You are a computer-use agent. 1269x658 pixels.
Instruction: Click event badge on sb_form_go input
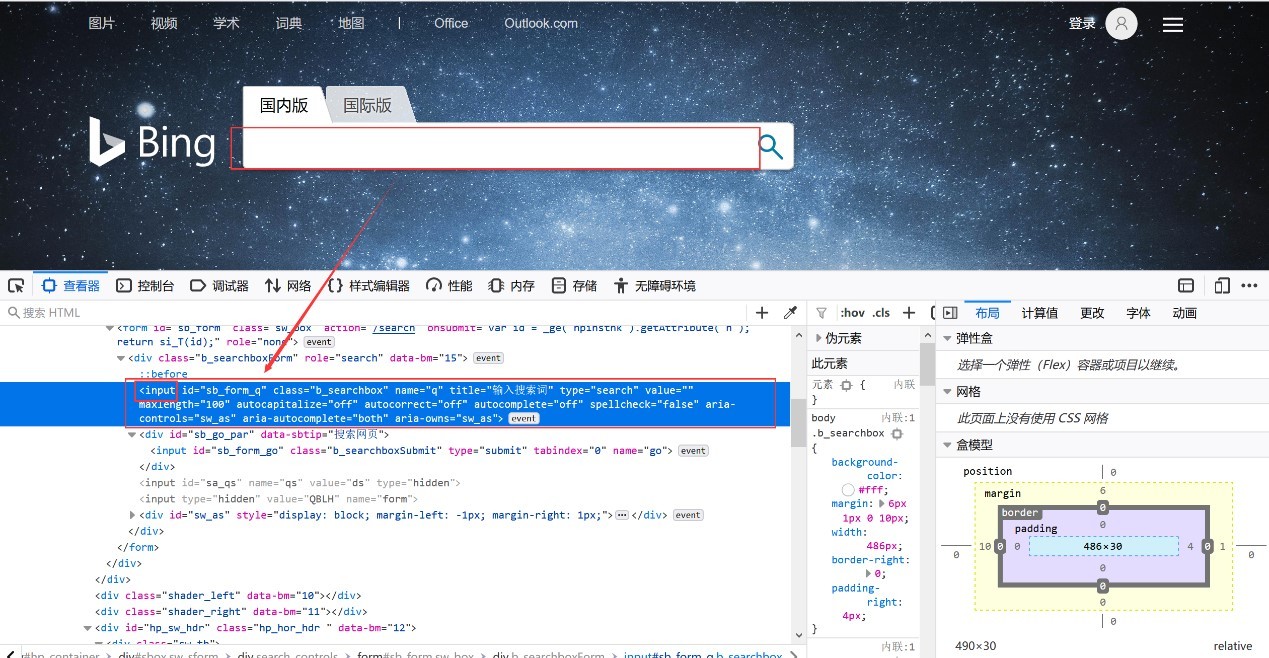click(693, 451)
